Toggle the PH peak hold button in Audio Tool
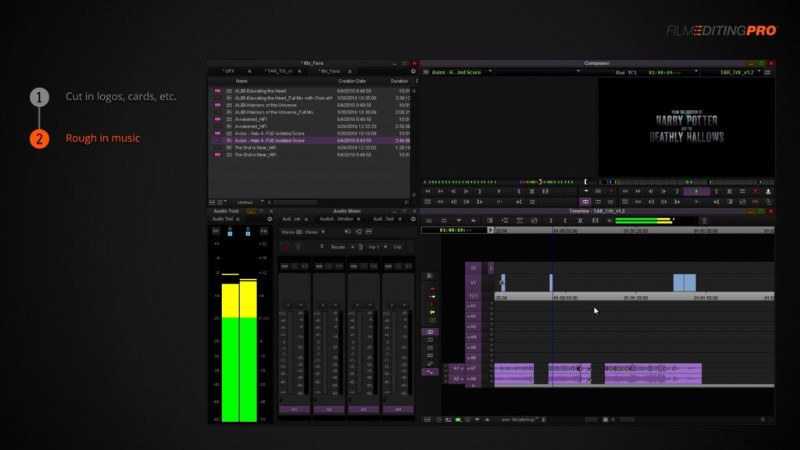Image resolution: width=800 pixels, height=450 pixels. tap(264, 232)
